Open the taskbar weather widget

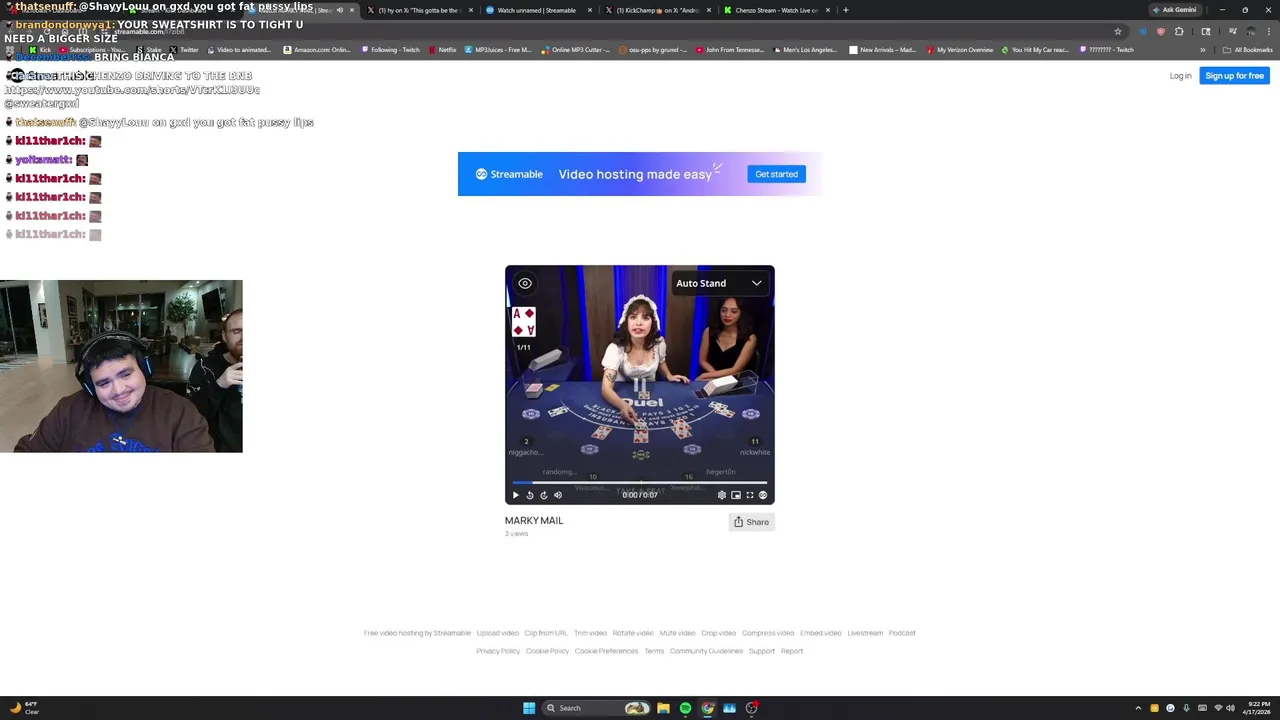coord(24,708)
